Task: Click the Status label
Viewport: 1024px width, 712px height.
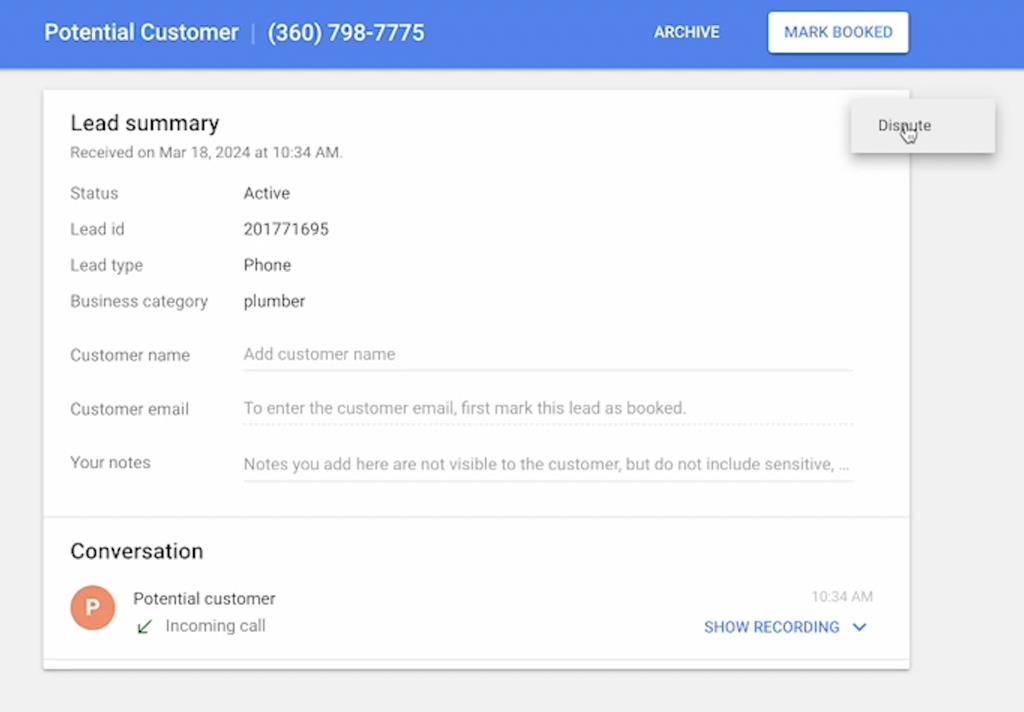Action: point(94,193)
